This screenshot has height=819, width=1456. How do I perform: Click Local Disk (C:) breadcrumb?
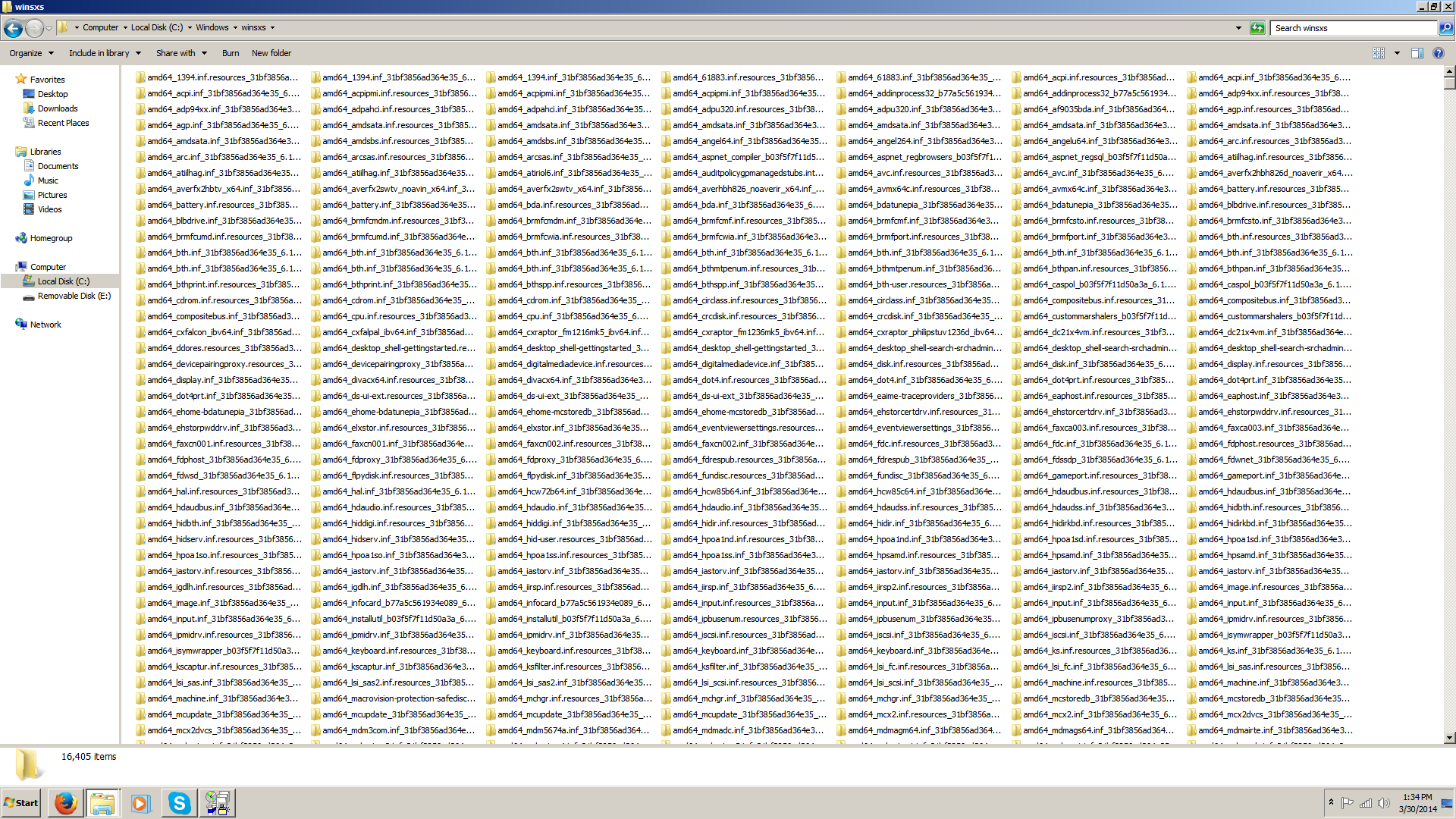click(x=156, y=27)
